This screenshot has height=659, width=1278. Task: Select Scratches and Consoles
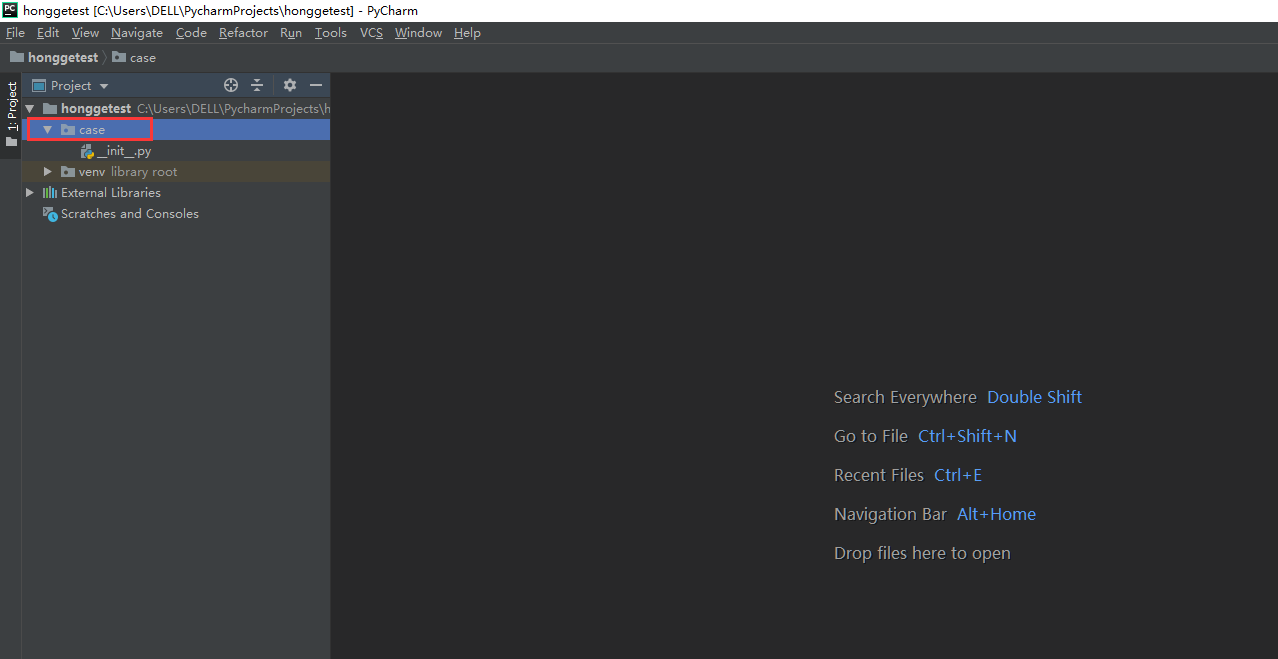[176, 214]
